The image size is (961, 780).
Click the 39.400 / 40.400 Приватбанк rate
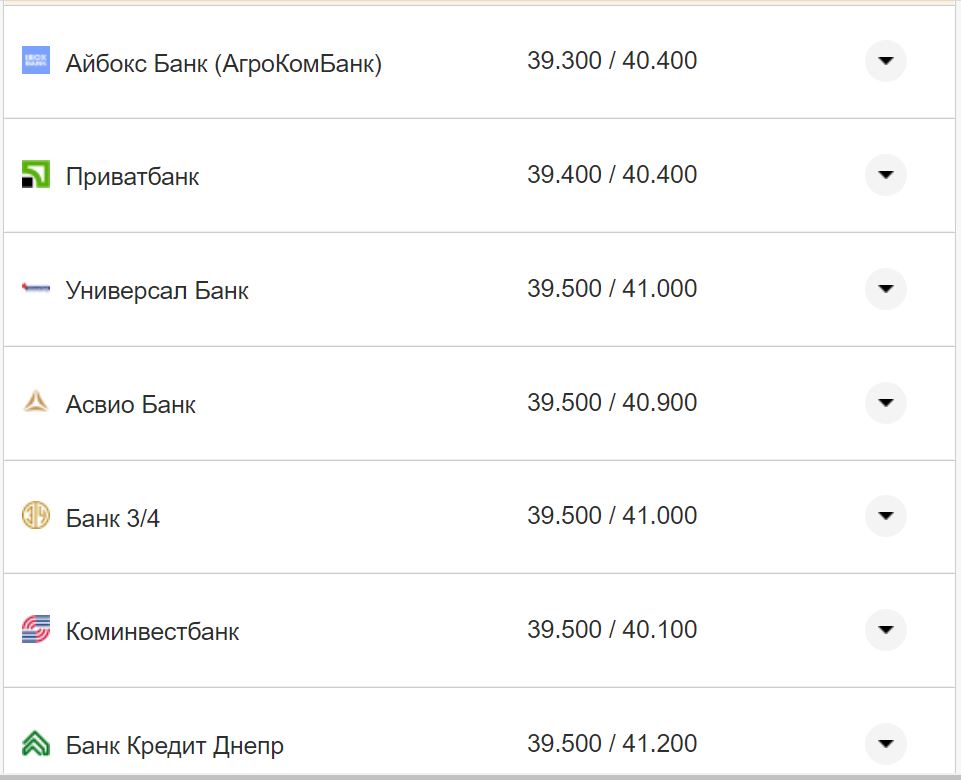[612, 175]
